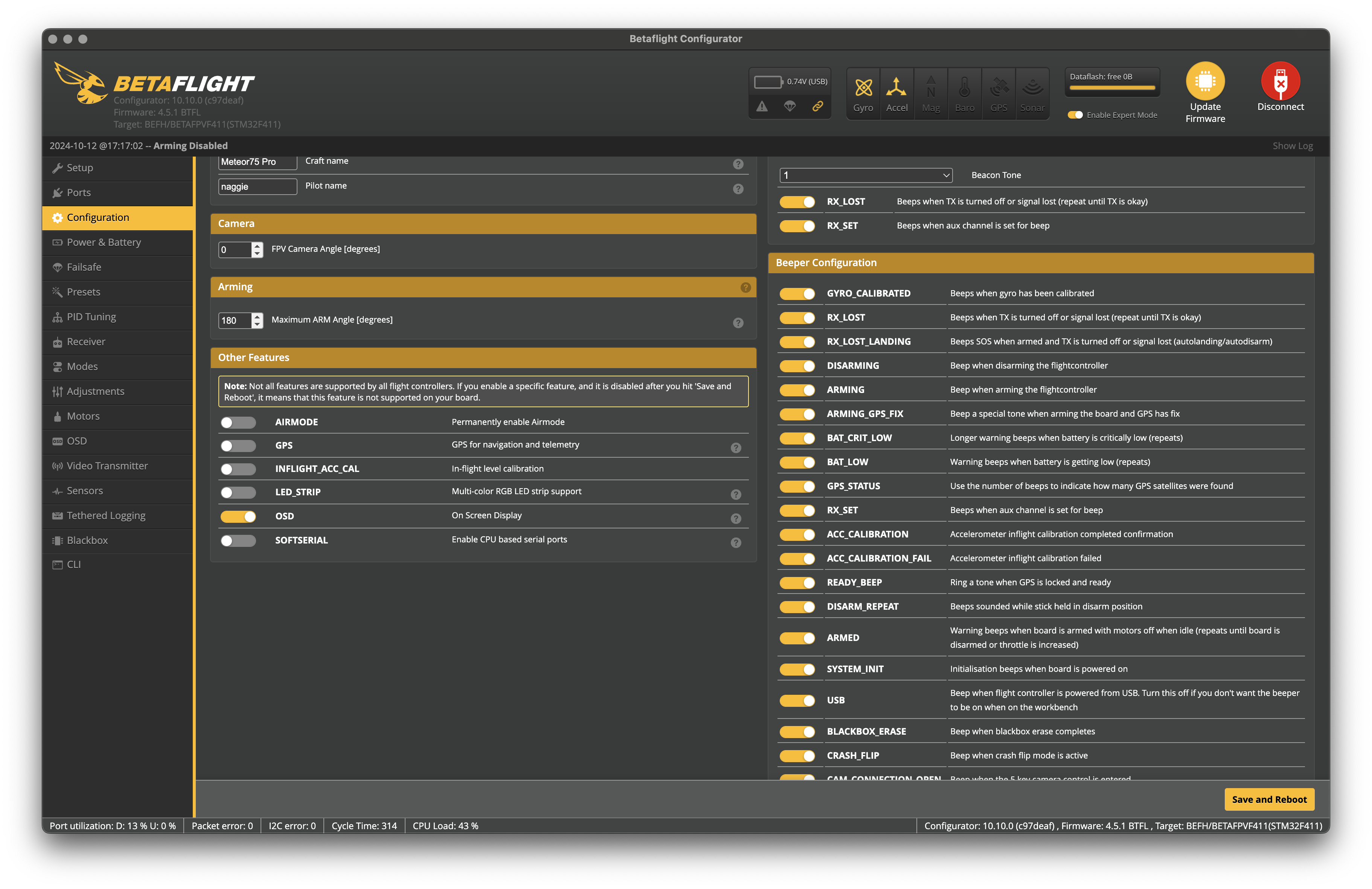This screenshot has height=889, width=1372.
Task: Open help icon in Arming header
Action: (745, 288)
